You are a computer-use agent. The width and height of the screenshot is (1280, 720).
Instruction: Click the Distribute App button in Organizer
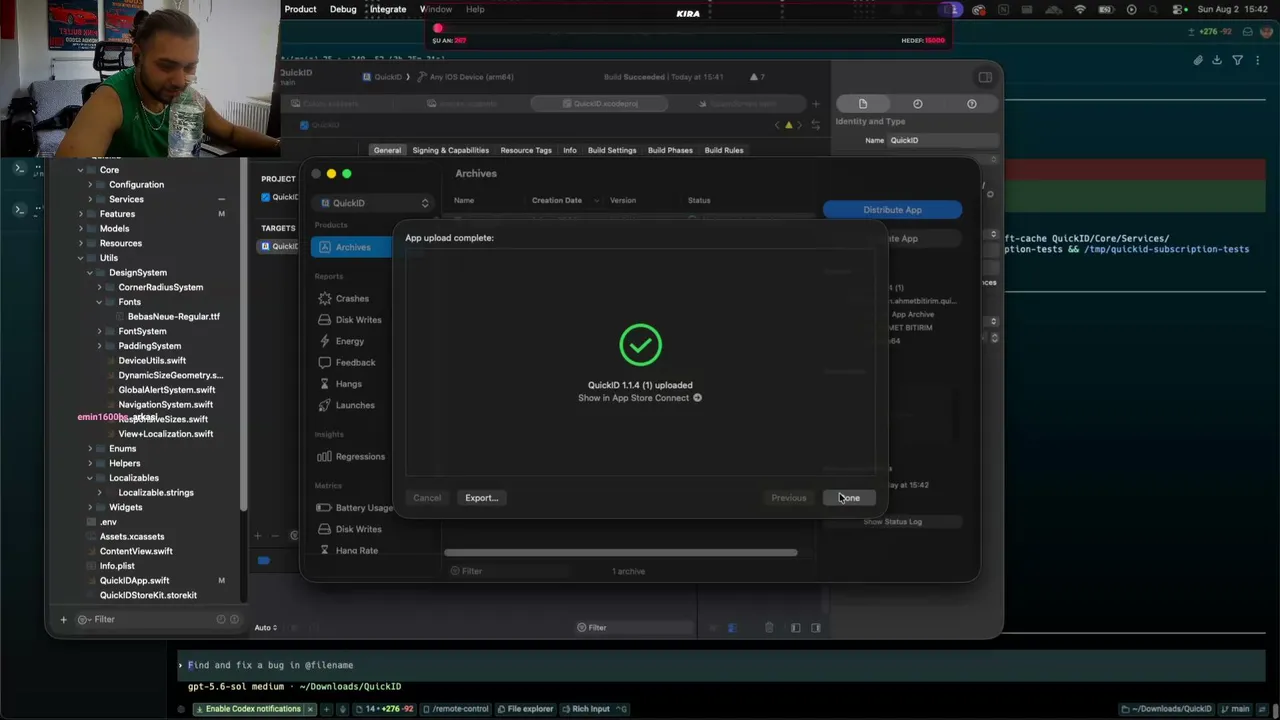(892, 210)
